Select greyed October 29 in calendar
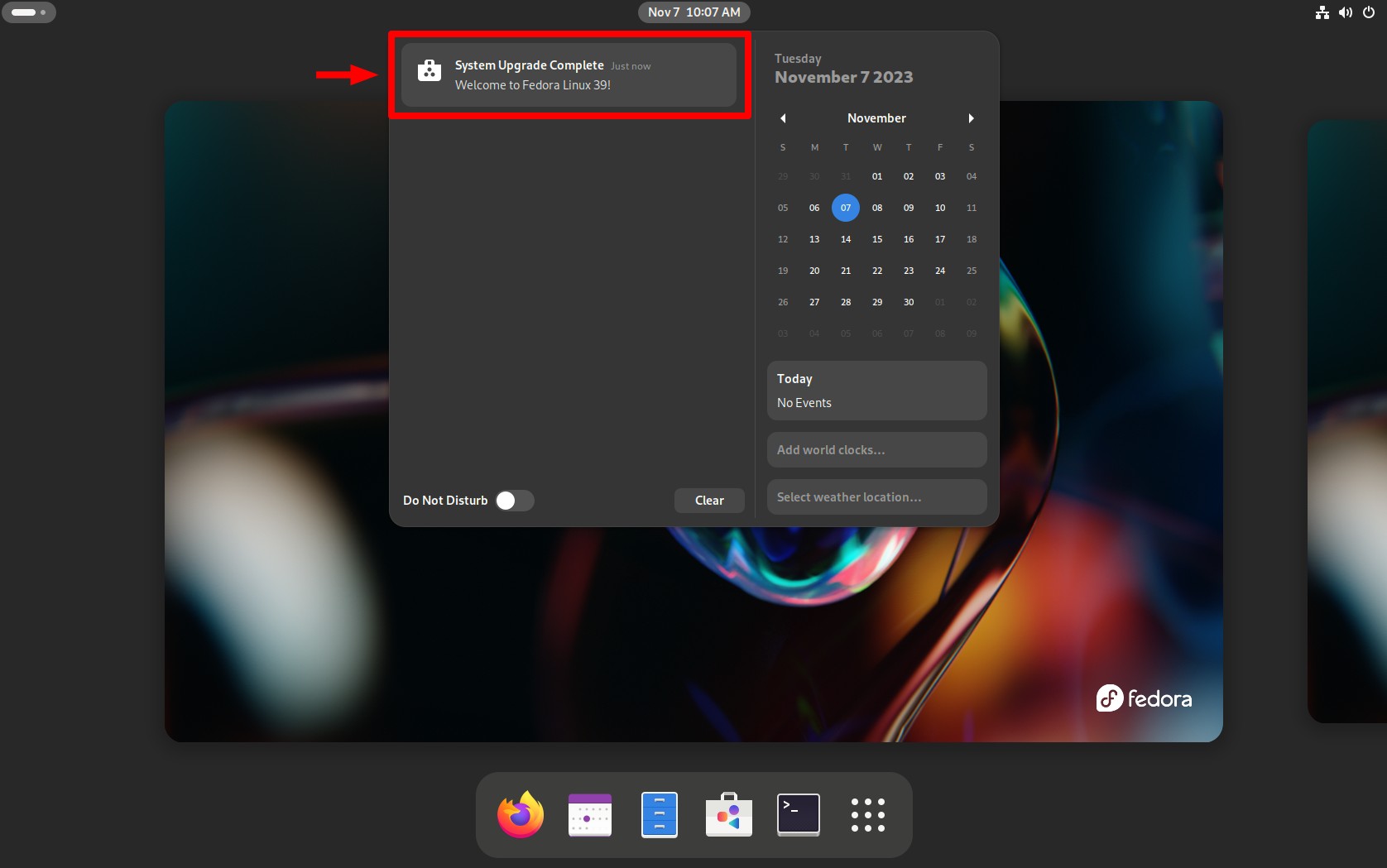The height and width of the screenshot is (868, 1387). click(783, 176)
